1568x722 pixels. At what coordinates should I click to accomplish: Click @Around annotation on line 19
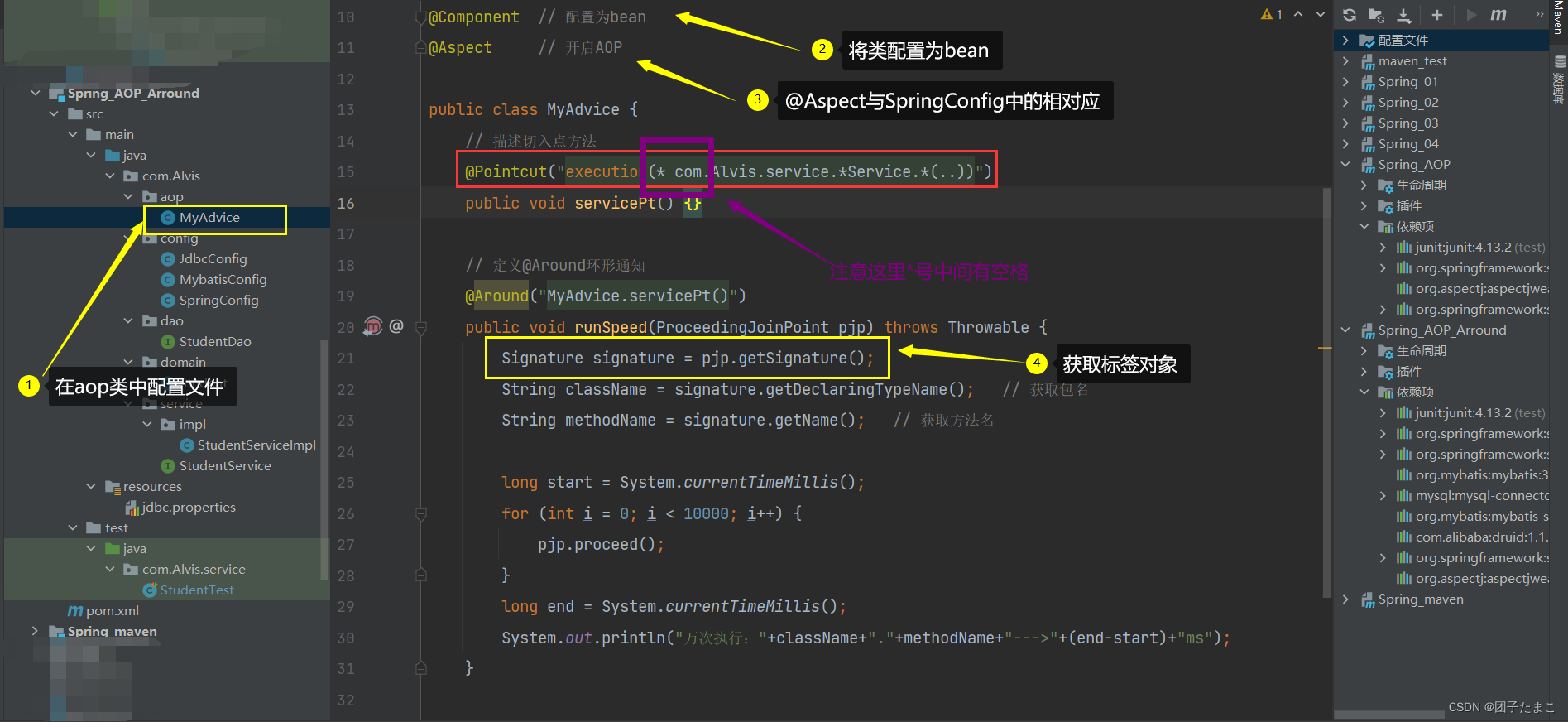pos(496,296)
